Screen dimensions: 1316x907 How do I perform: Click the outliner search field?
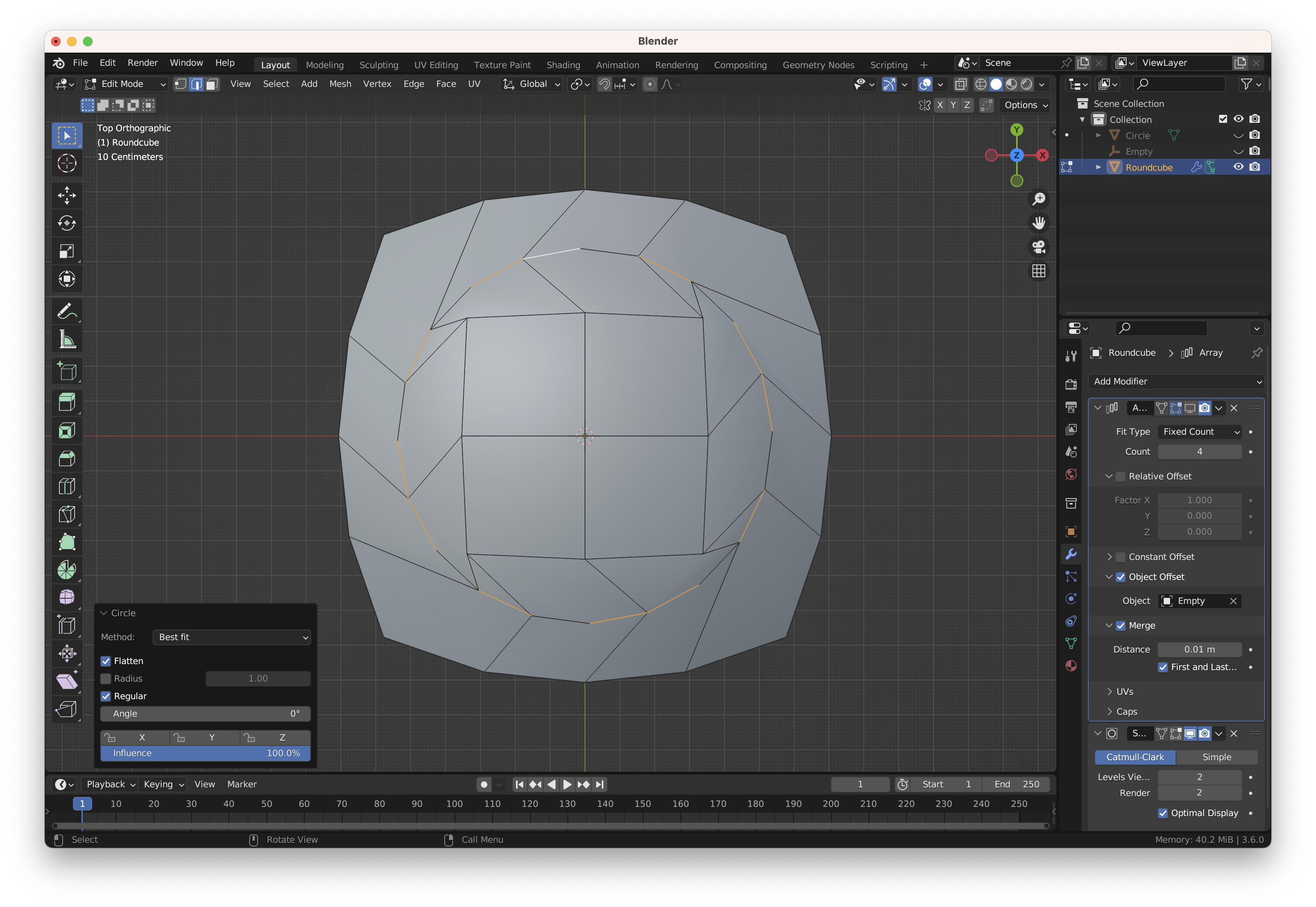pos(1179,84)
